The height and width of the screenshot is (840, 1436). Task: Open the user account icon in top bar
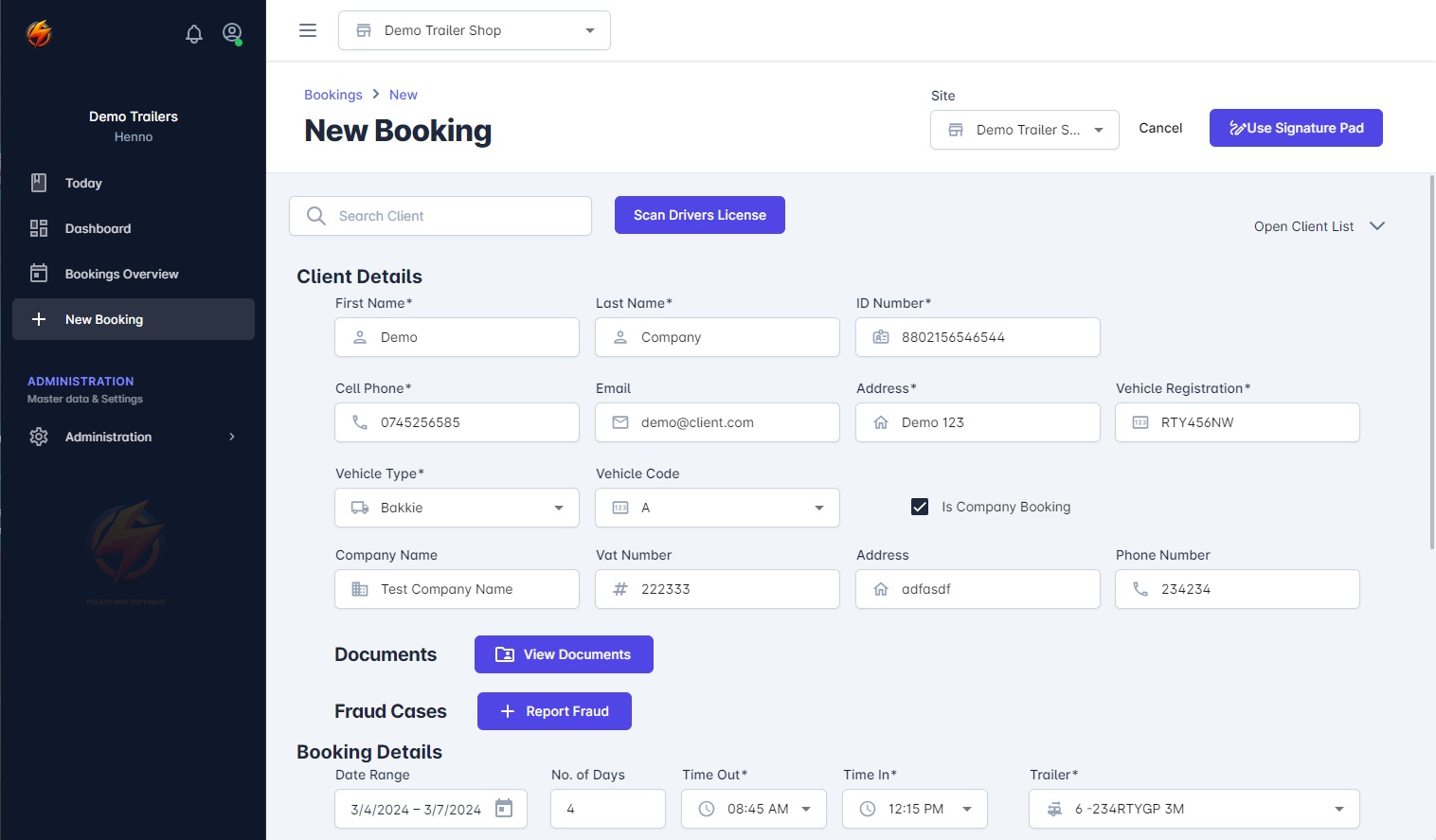point(232,33)
